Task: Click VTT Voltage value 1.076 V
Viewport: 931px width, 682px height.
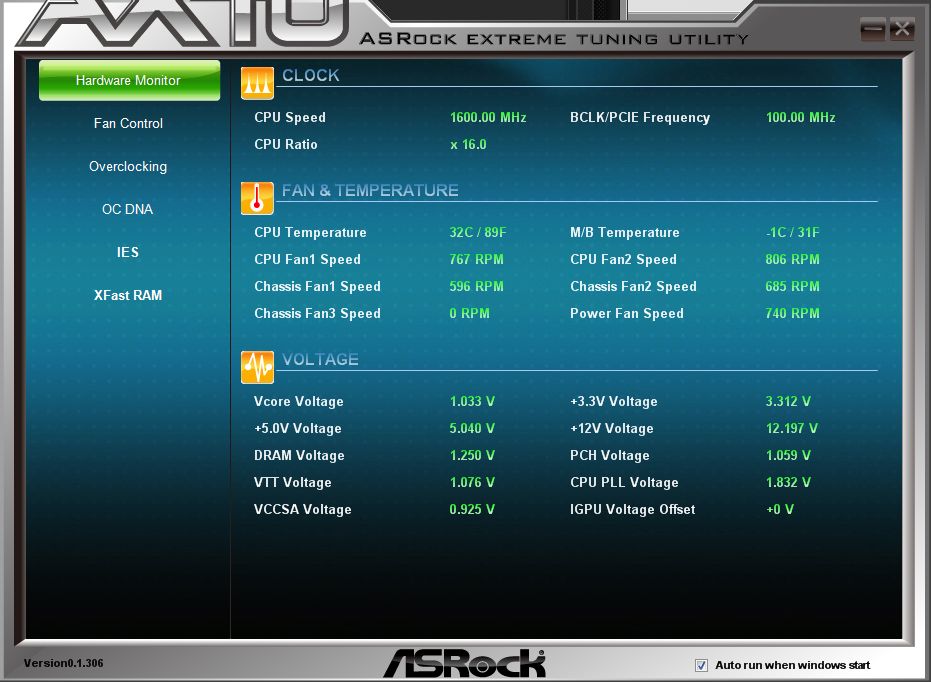Action: pos(472,483)
